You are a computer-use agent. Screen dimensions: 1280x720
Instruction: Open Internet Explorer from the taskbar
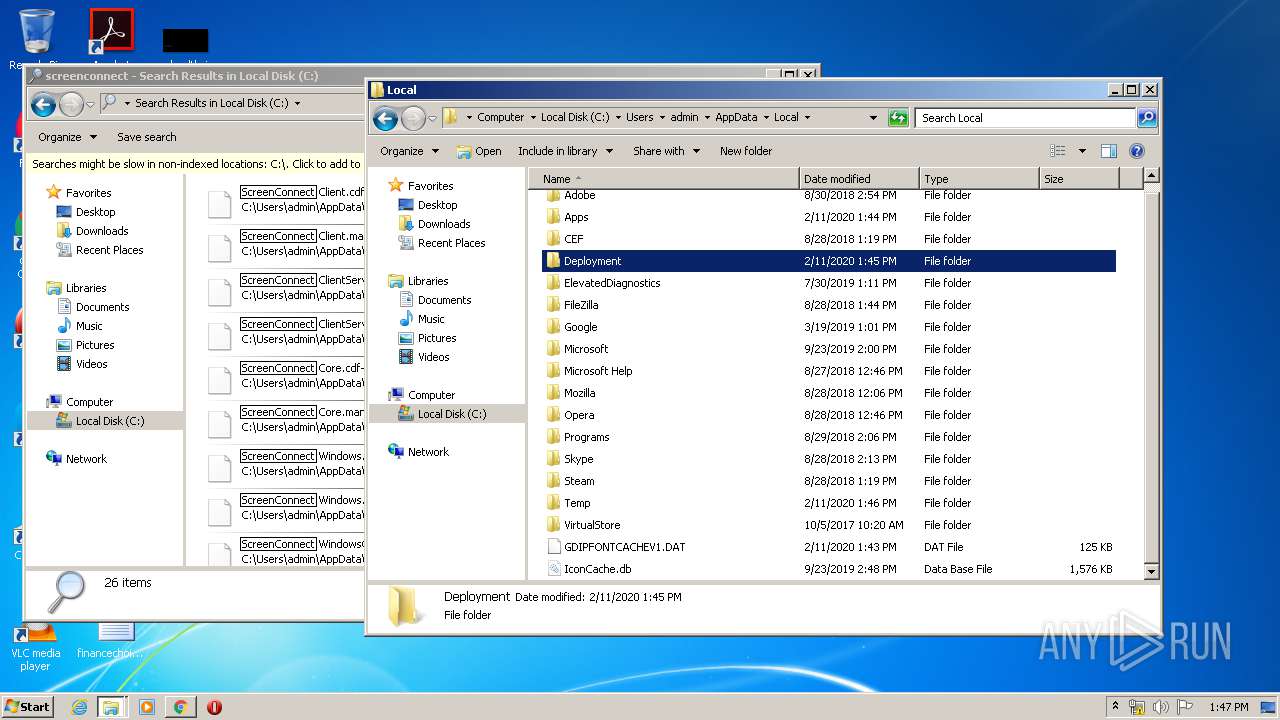[x=79, y=707]
